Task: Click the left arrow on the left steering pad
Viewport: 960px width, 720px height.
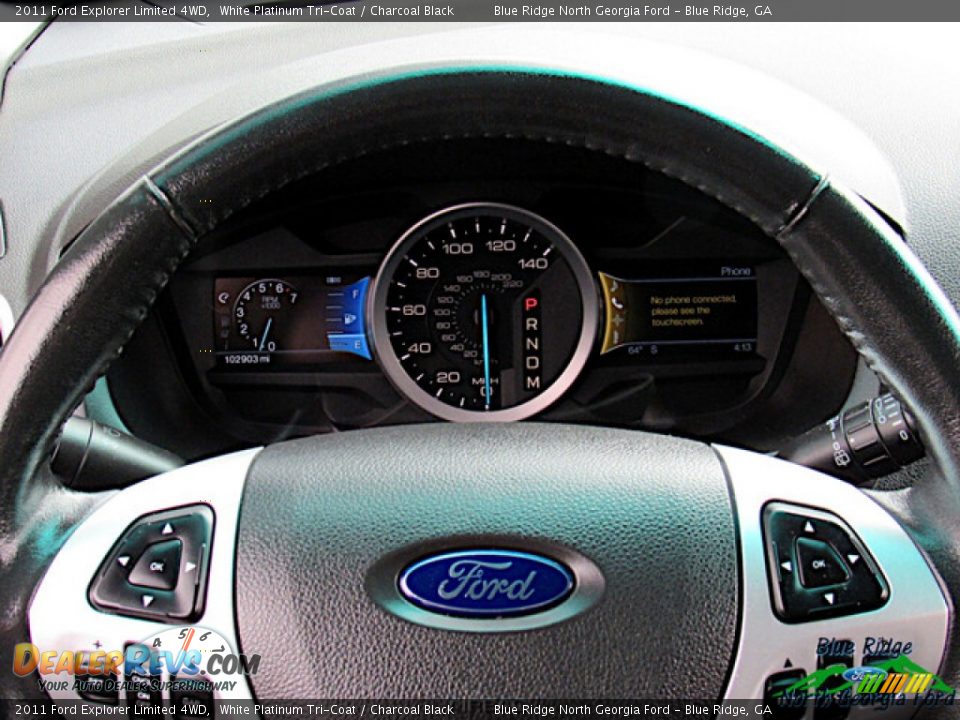Action: [124, 560]
